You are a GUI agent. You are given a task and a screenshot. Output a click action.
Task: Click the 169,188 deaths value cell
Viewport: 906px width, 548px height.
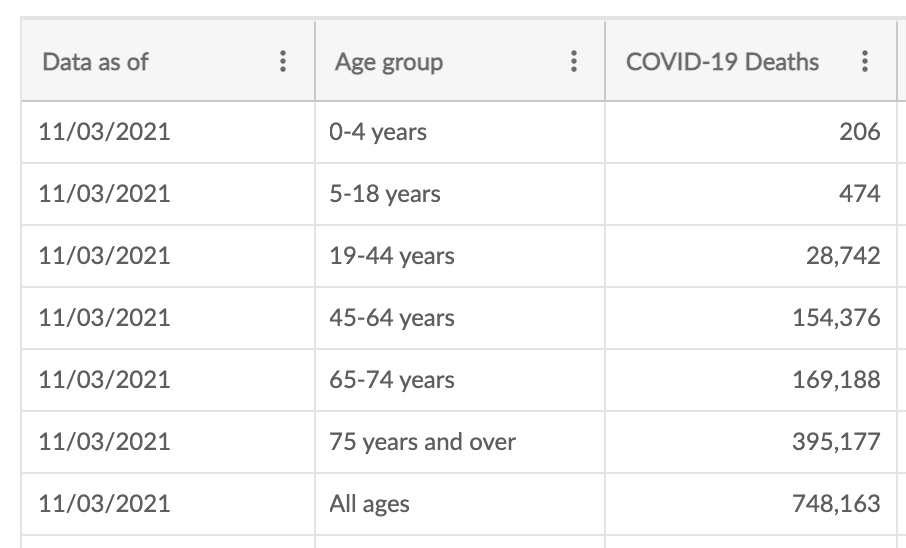point(751,380)
